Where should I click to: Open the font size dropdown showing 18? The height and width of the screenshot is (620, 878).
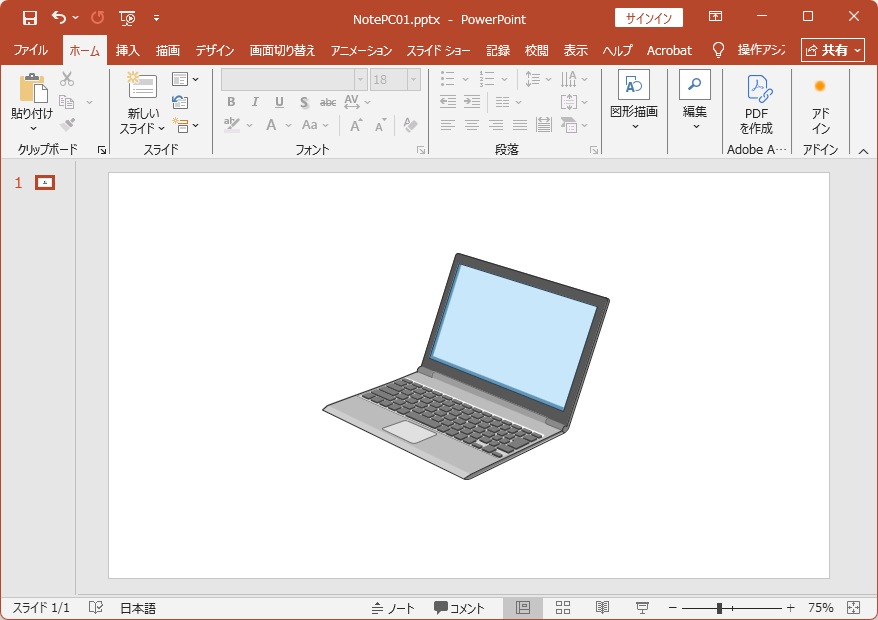tap(413, 80)
